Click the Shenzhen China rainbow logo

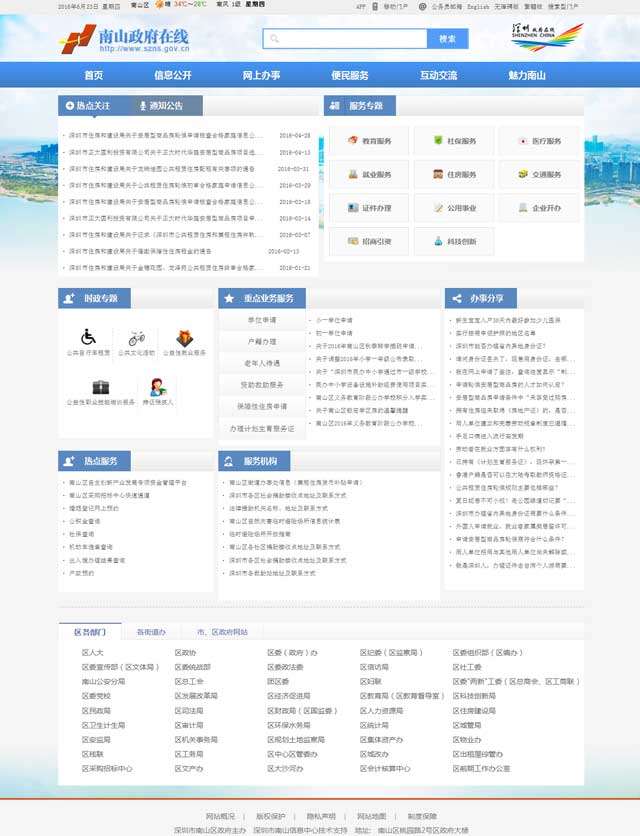pos(547,37)
